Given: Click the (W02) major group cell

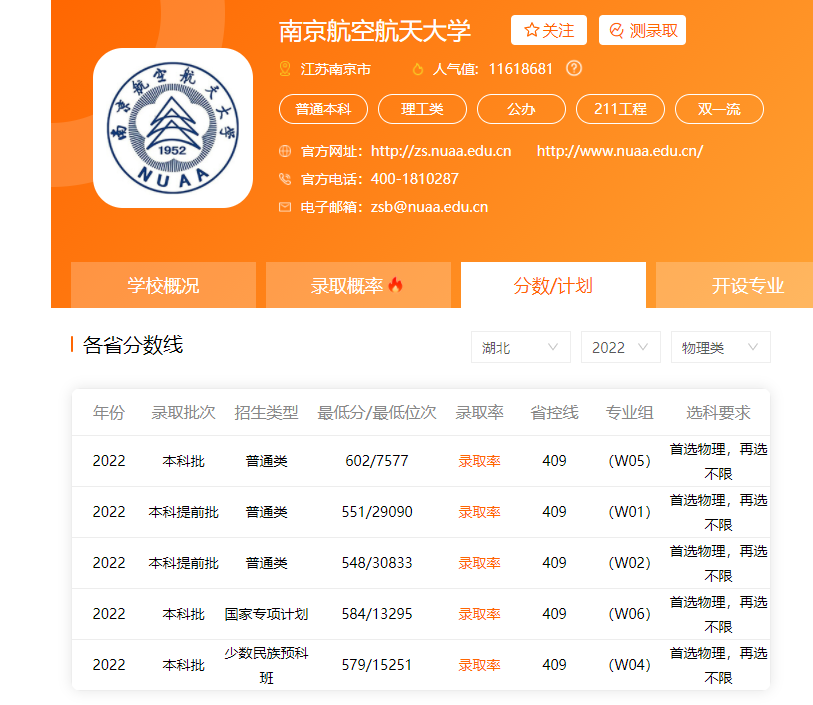Looking at the screenshot, I should 629,563.
